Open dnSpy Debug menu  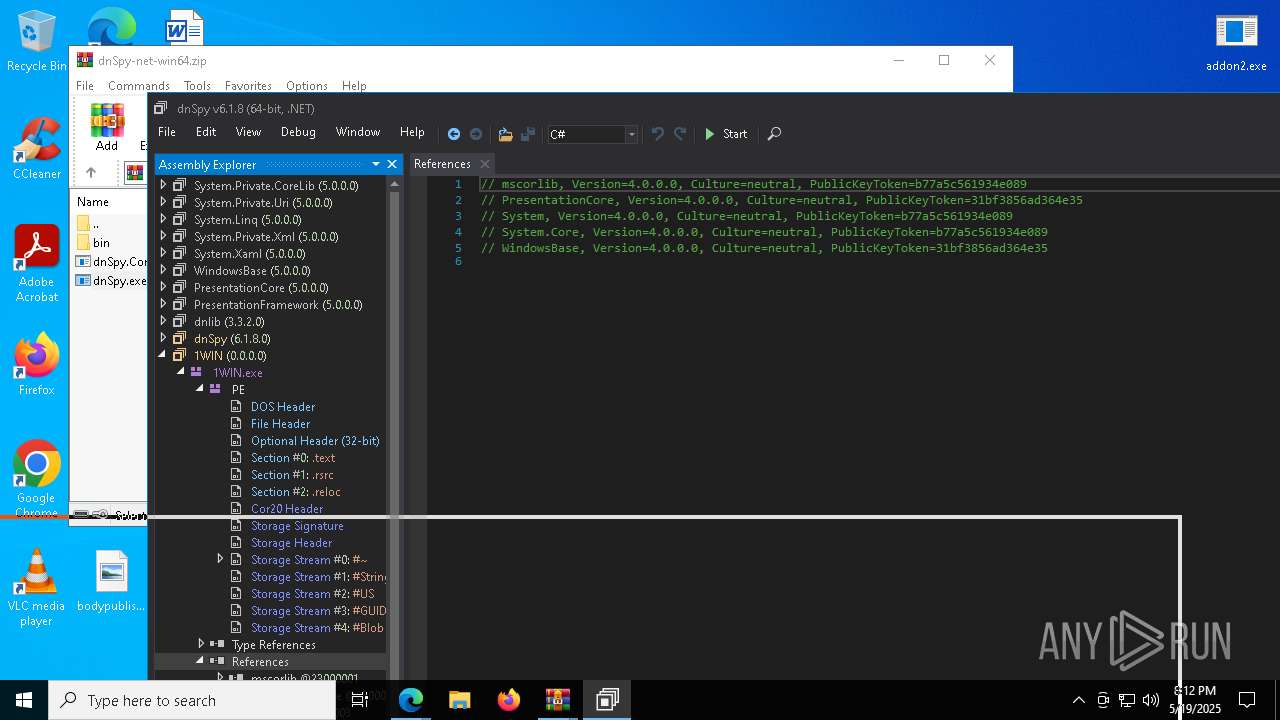click(298, 132)
